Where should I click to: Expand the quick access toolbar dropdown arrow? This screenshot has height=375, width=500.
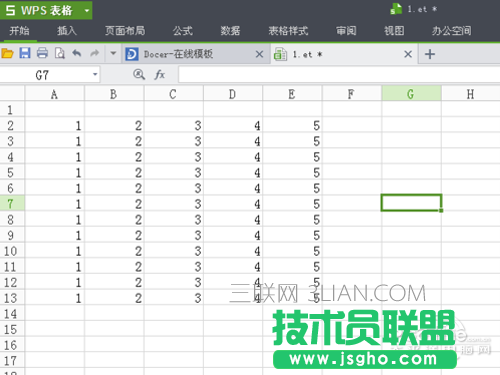click(x=113, y=53)
